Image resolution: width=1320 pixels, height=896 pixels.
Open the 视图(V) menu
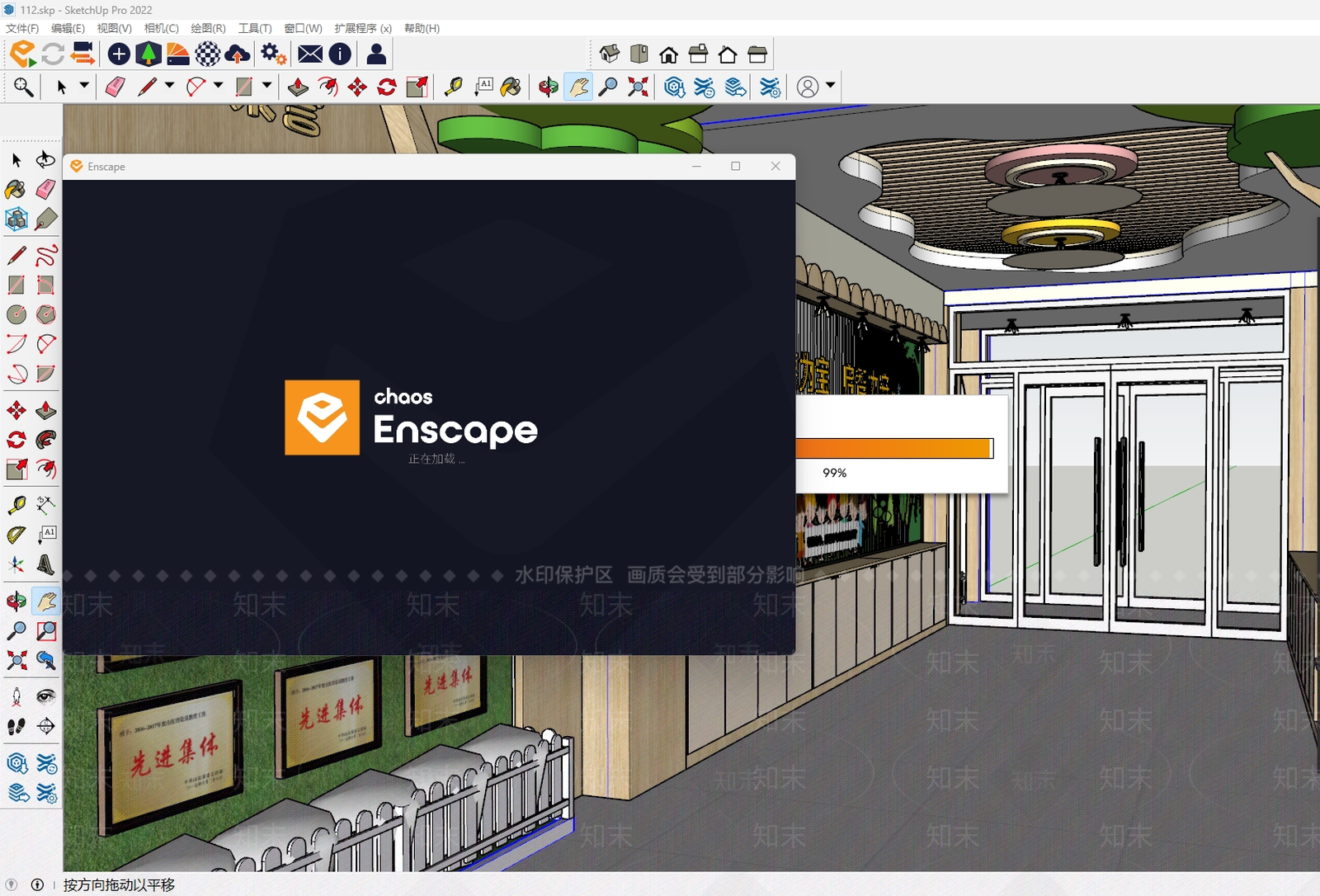coord(115,28)
